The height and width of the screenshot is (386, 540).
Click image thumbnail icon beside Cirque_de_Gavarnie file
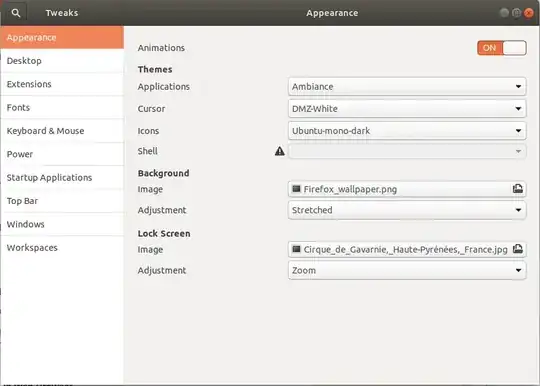296,249
